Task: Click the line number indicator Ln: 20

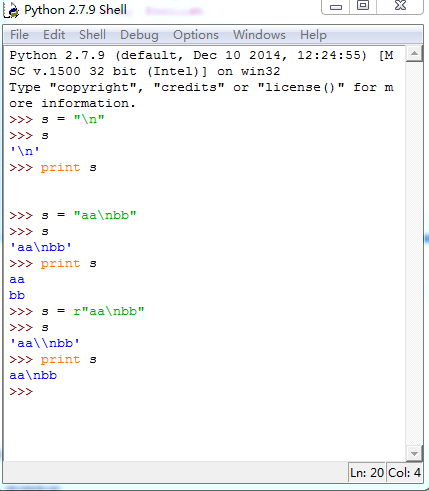Action: tap(367, 472)
